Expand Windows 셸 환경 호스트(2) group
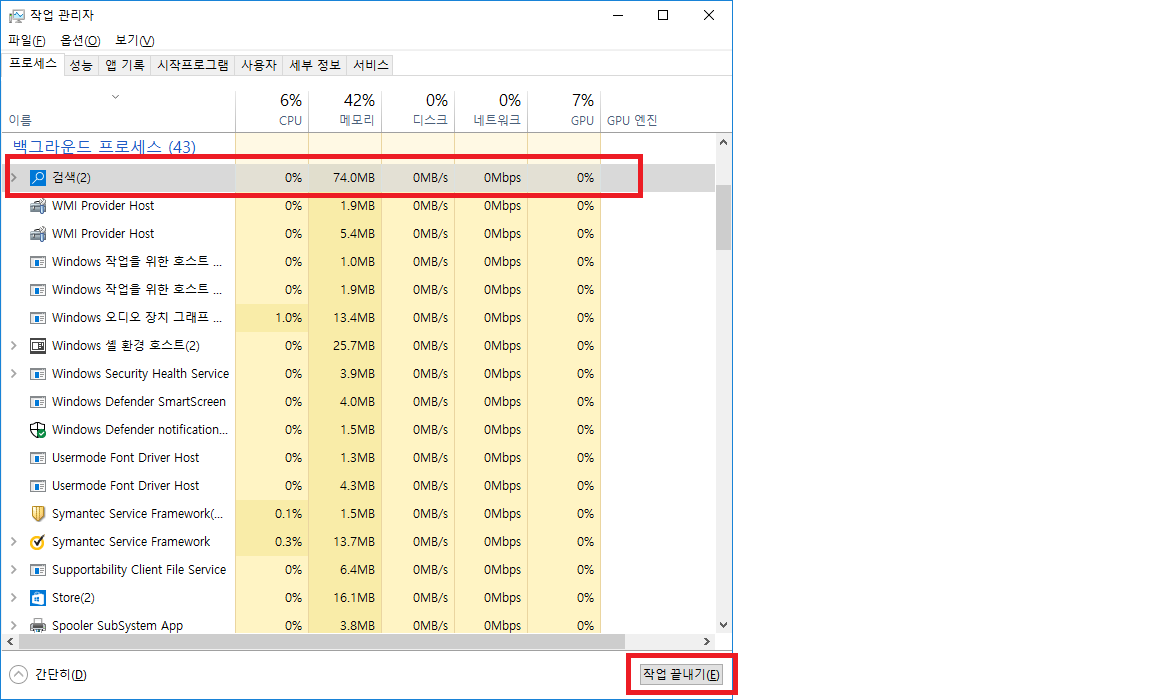This screenshot has height=700, width=1152. click(13, 346)
